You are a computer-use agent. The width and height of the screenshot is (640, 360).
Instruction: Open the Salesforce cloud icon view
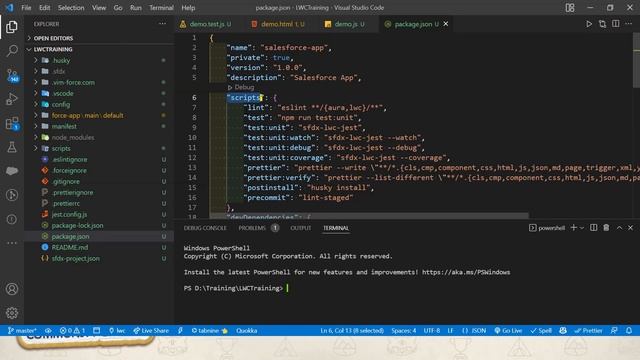[12, 171]
